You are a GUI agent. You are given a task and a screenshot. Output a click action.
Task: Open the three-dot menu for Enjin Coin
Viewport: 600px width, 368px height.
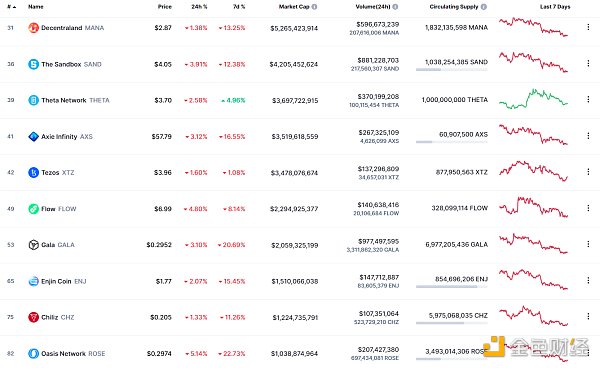[588, 280]
